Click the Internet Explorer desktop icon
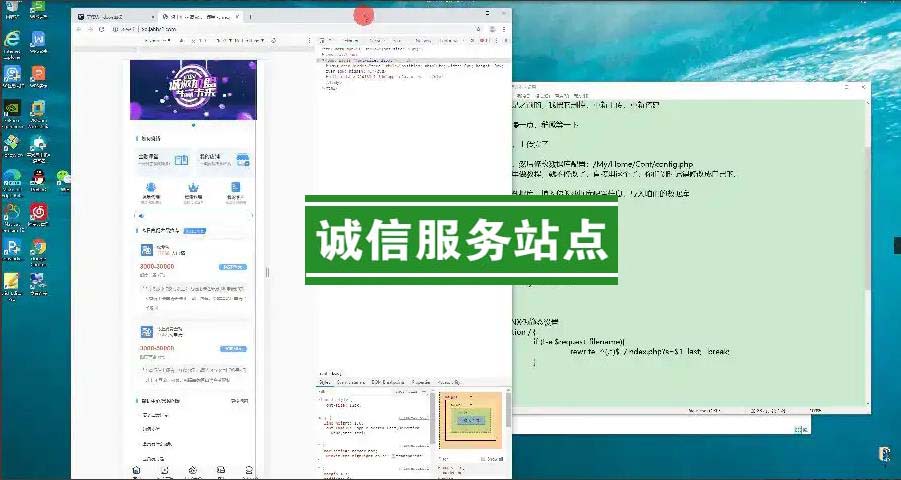 (12, 40)
